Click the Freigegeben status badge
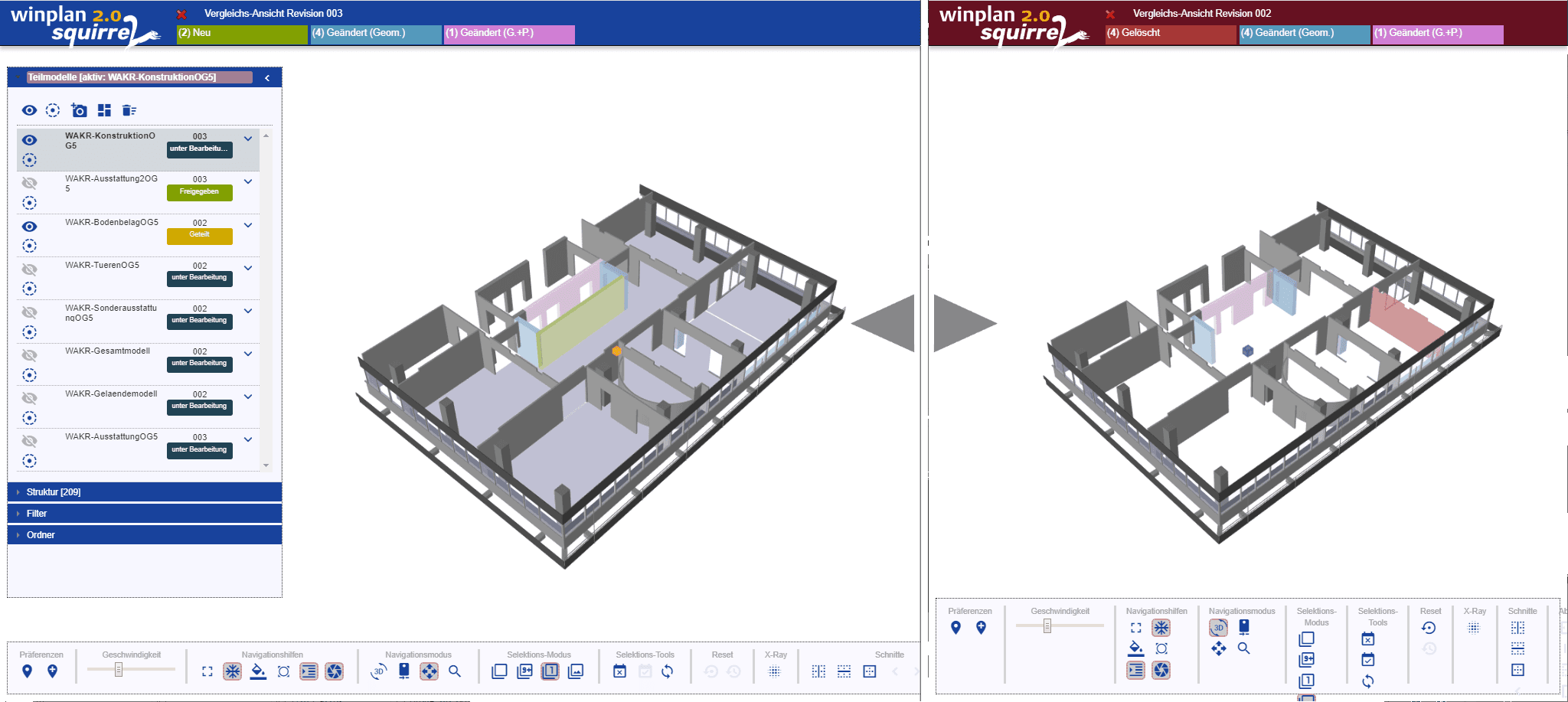1568x702 pixels. point(200,192)
